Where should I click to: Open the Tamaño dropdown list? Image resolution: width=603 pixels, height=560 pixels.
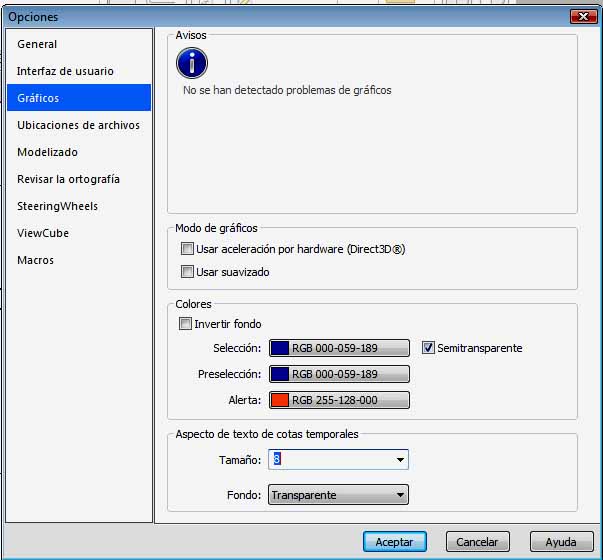pos(400,460)
